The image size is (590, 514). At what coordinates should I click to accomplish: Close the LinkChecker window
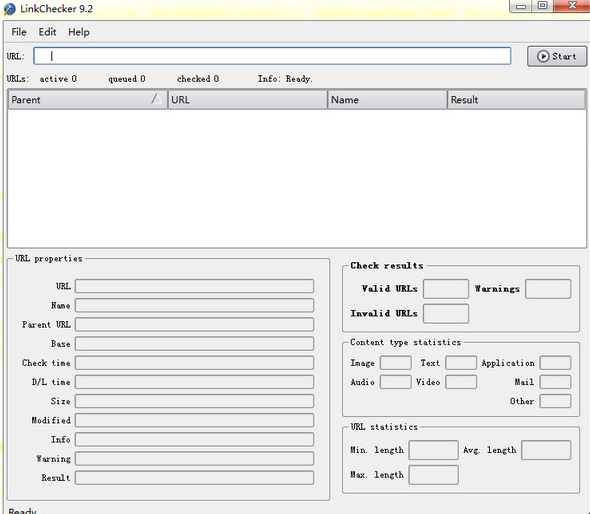[572, 6]
